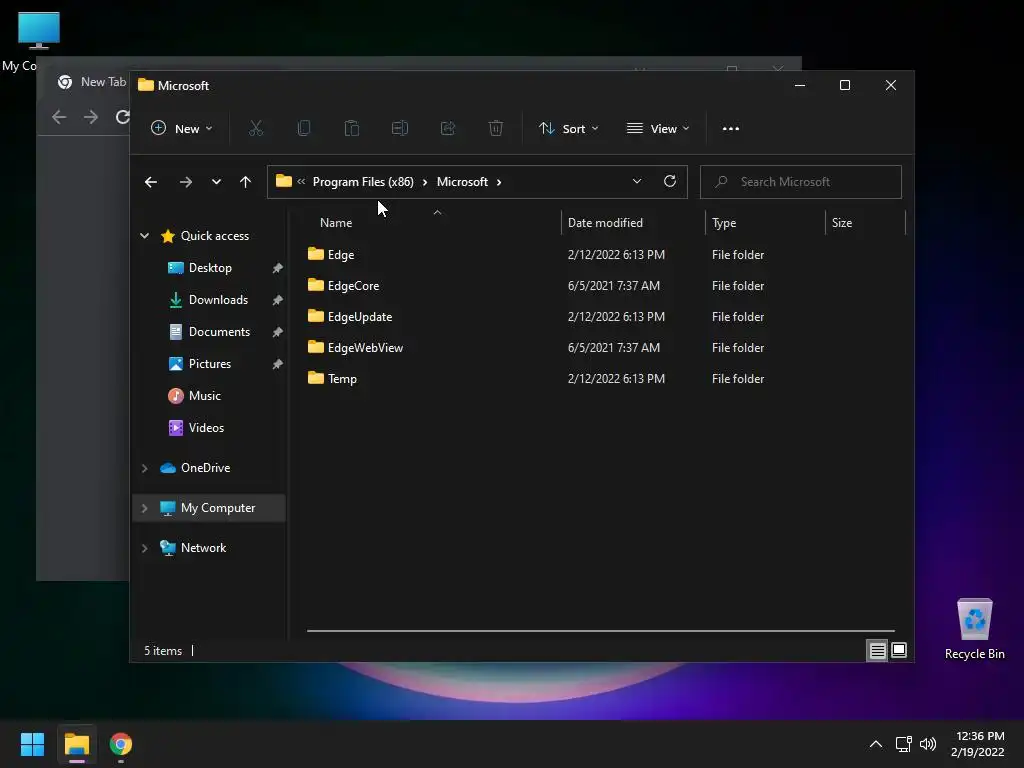Go back using the Explorer back arrow
This screenshot has width=1024, height=768.
click(x=151, y=182)
